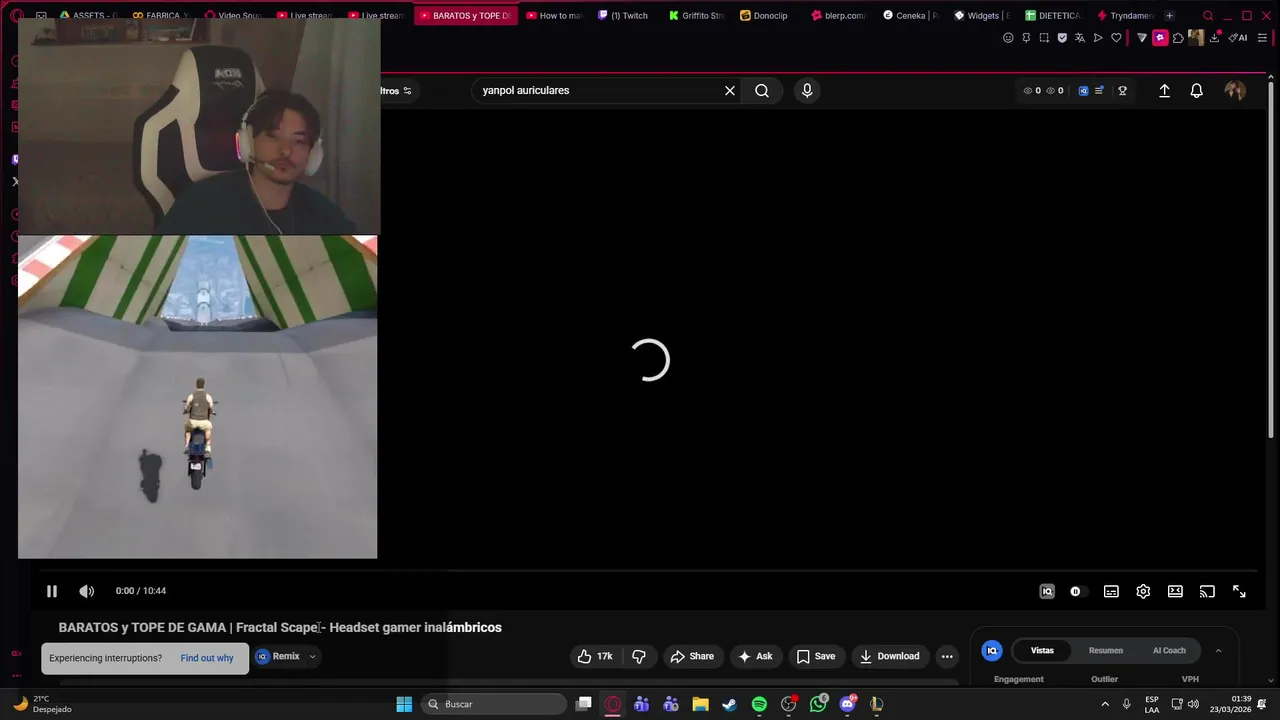Open the filters (Filtros) control
The width and height of the screenshot is (1280, 720).
point(396,91)
